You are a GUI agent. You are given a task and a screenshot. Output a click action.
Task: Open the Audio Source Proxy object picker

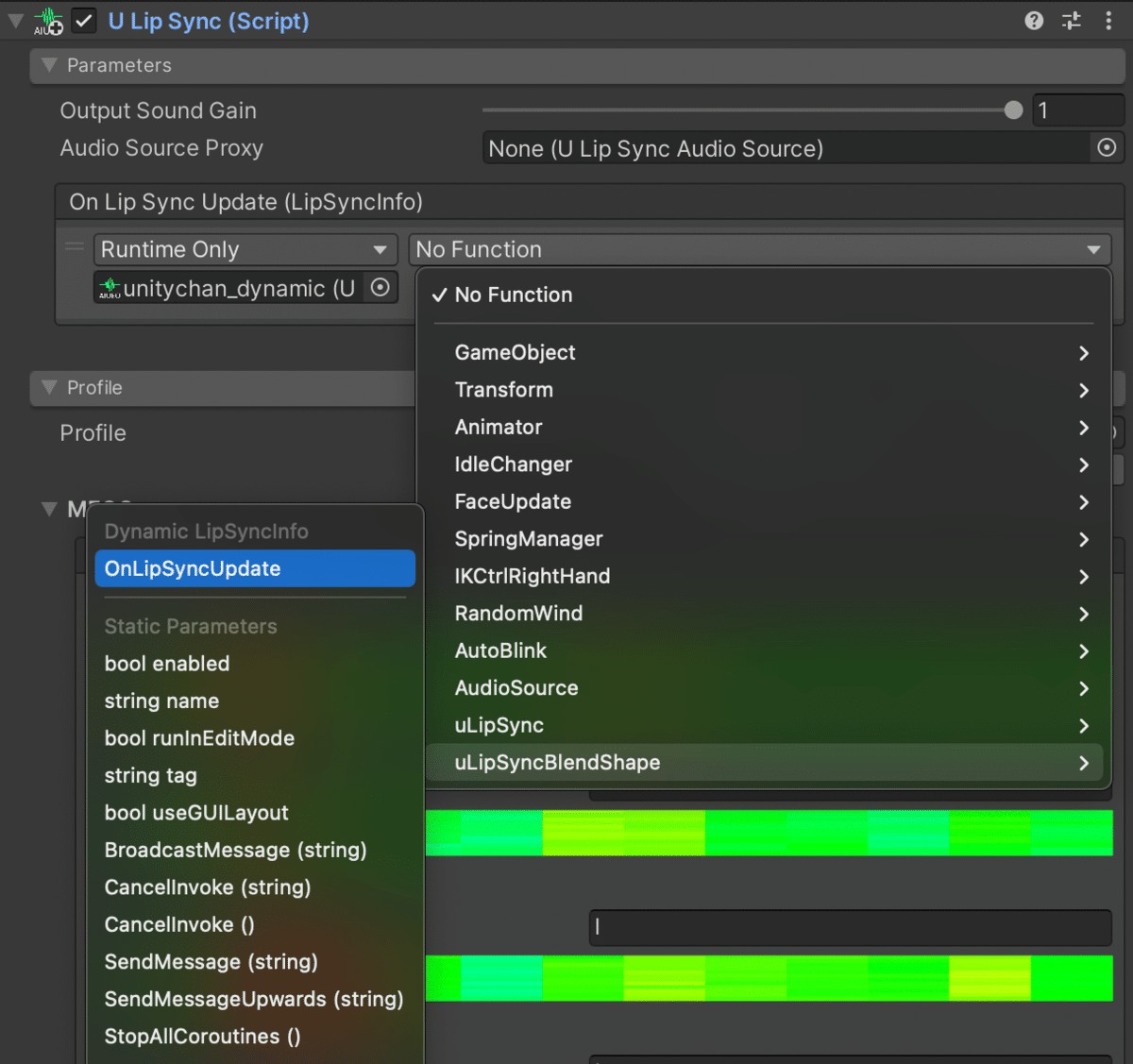tap(1106, 147)
